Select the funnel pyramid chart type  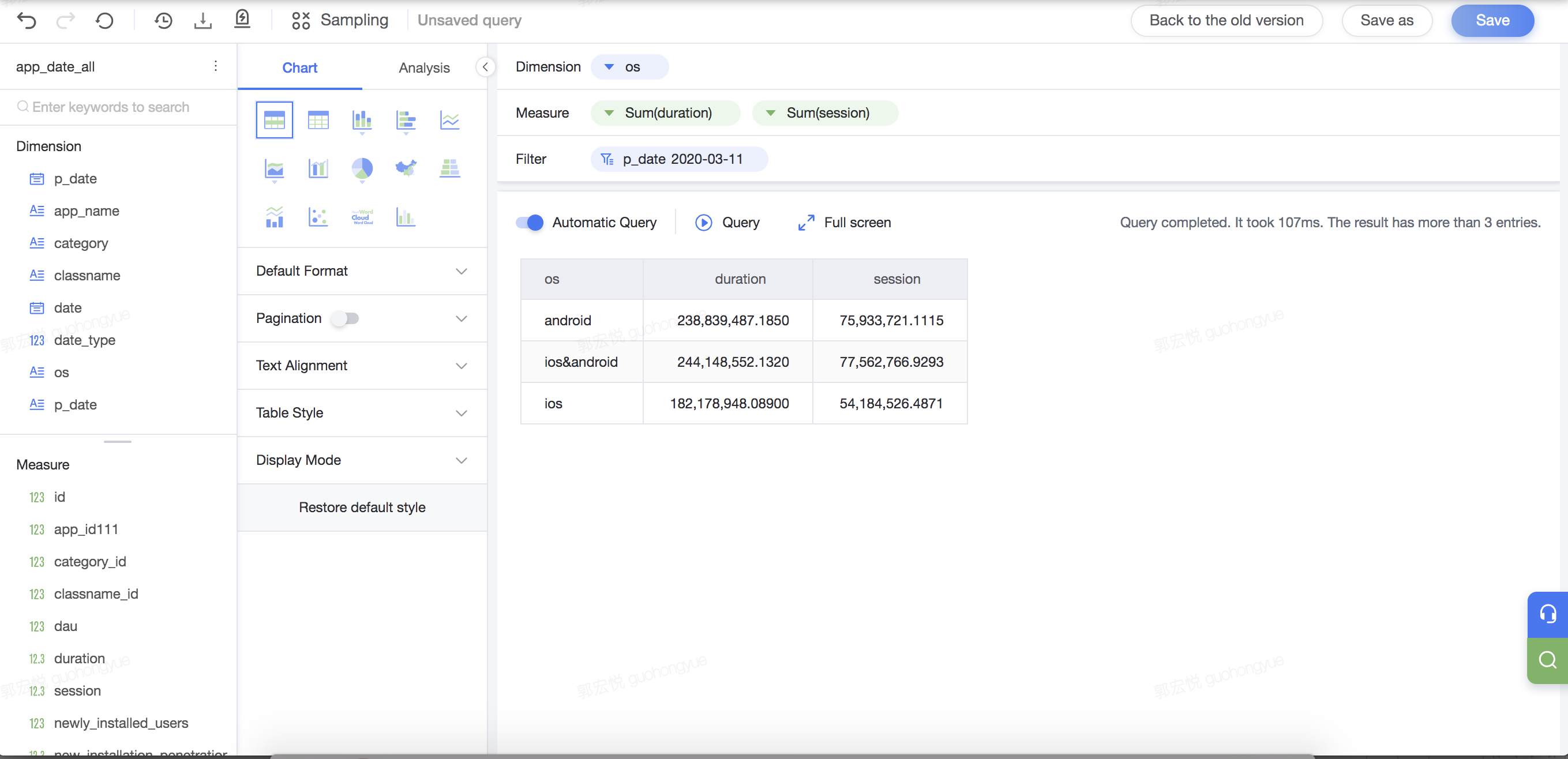[x=450, y=167]
